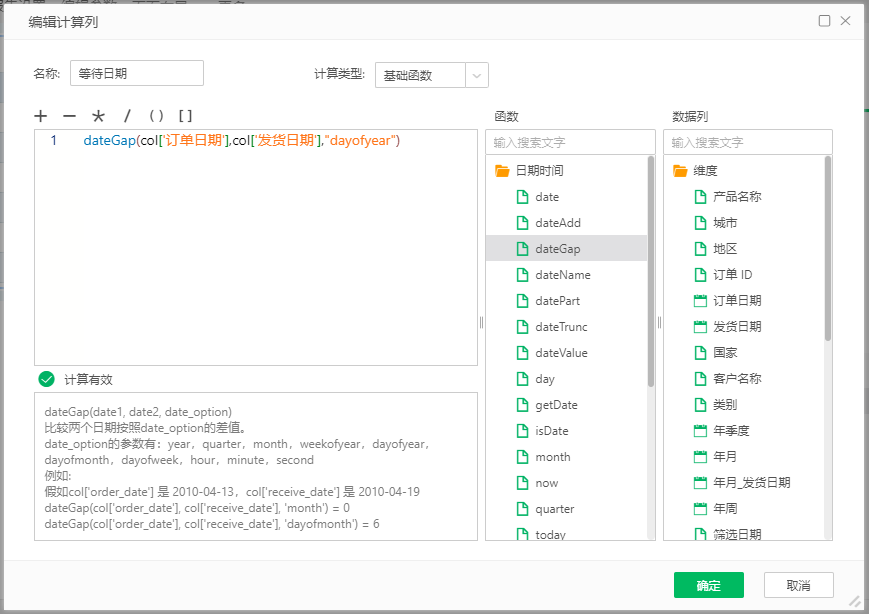Click the function search box
This screenshot has width=869, height=614.
pos(570,143)
